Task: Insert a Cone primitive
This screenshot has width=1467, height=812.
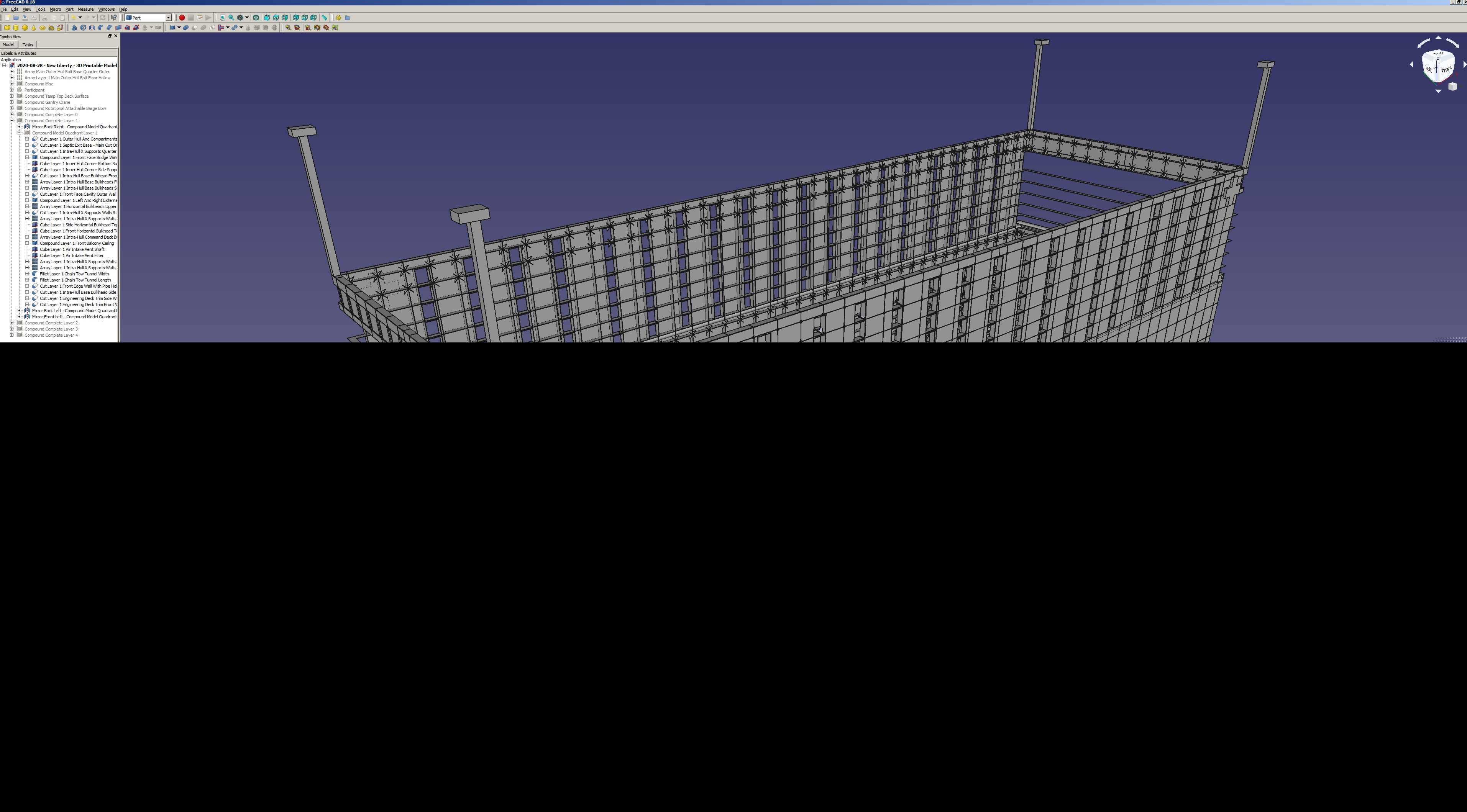Action: tap(34, 27)
